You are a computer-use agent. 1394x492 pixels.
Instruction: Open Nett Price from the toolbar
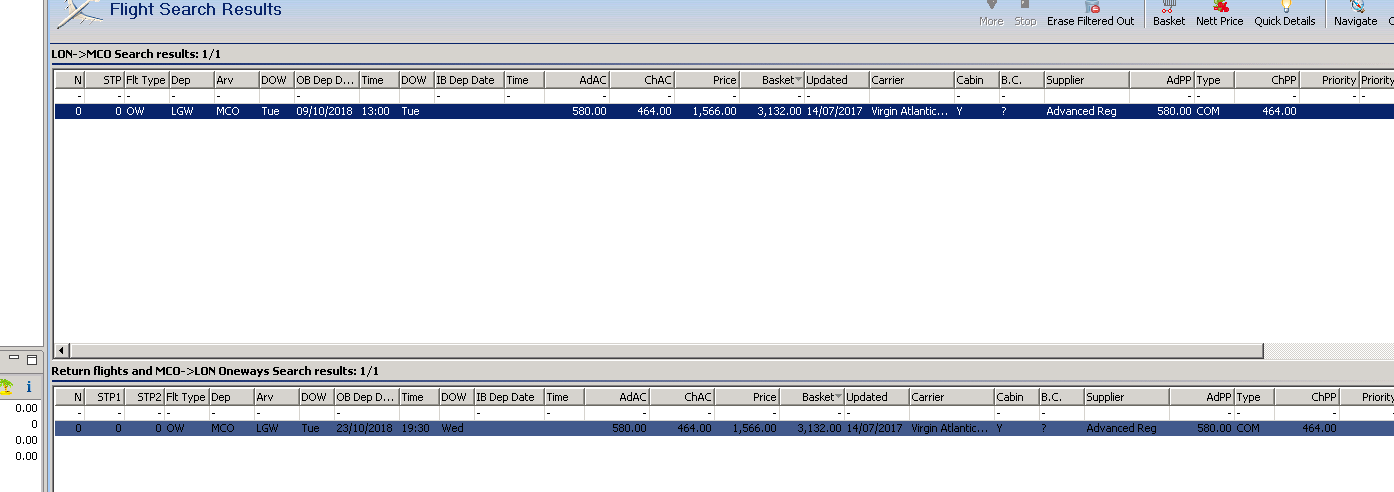pyautogui.click(x=1220, y=13)
